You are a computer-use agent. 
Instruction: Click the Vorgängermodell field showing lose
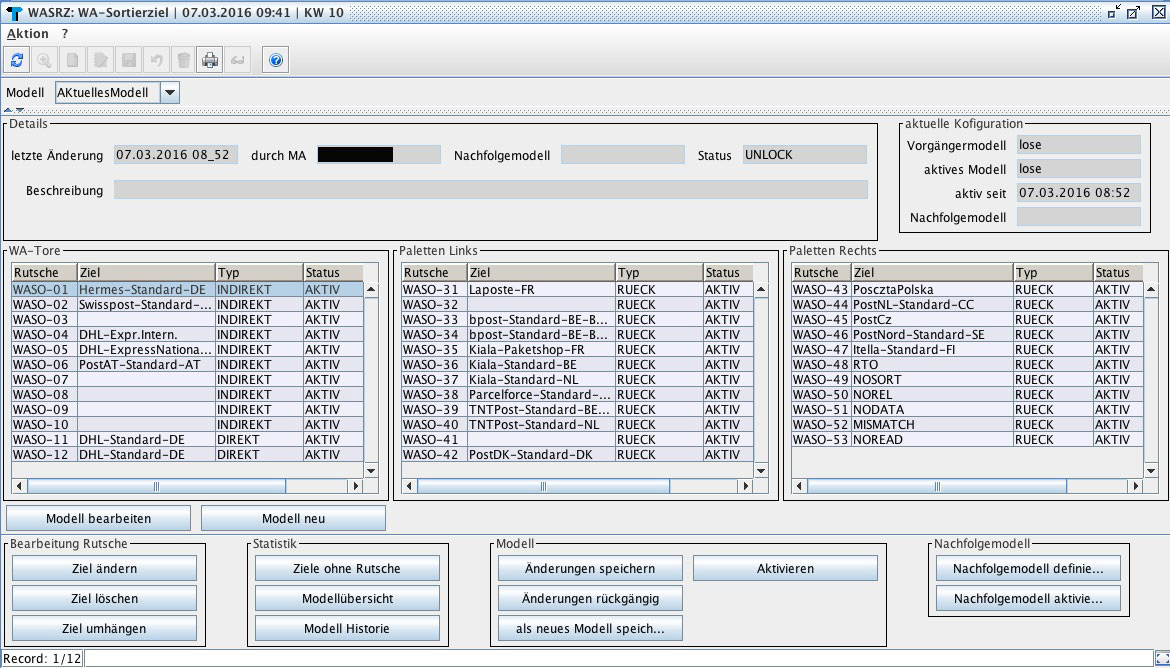point(1079,145)
